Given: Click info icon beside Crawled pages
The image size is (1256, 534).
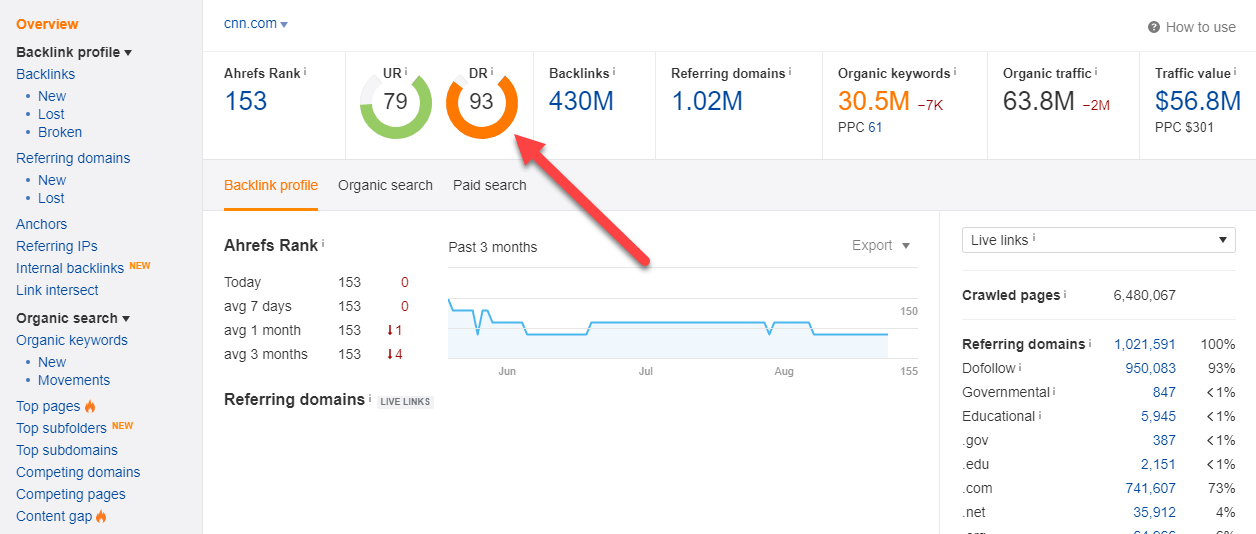Looking at the screenshot, I should (x=1065, y=295).
